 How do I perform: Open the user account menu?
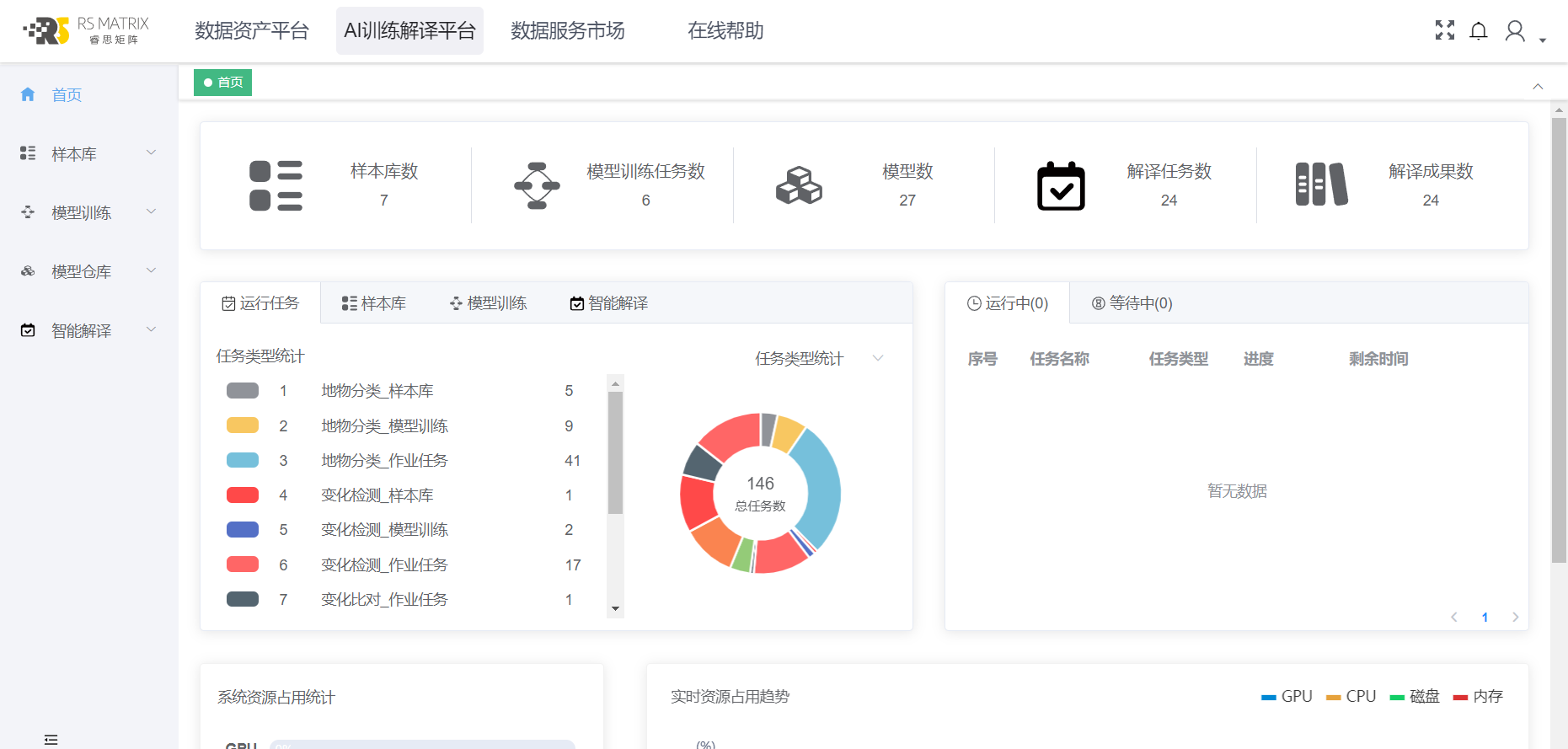[1515, 31]
